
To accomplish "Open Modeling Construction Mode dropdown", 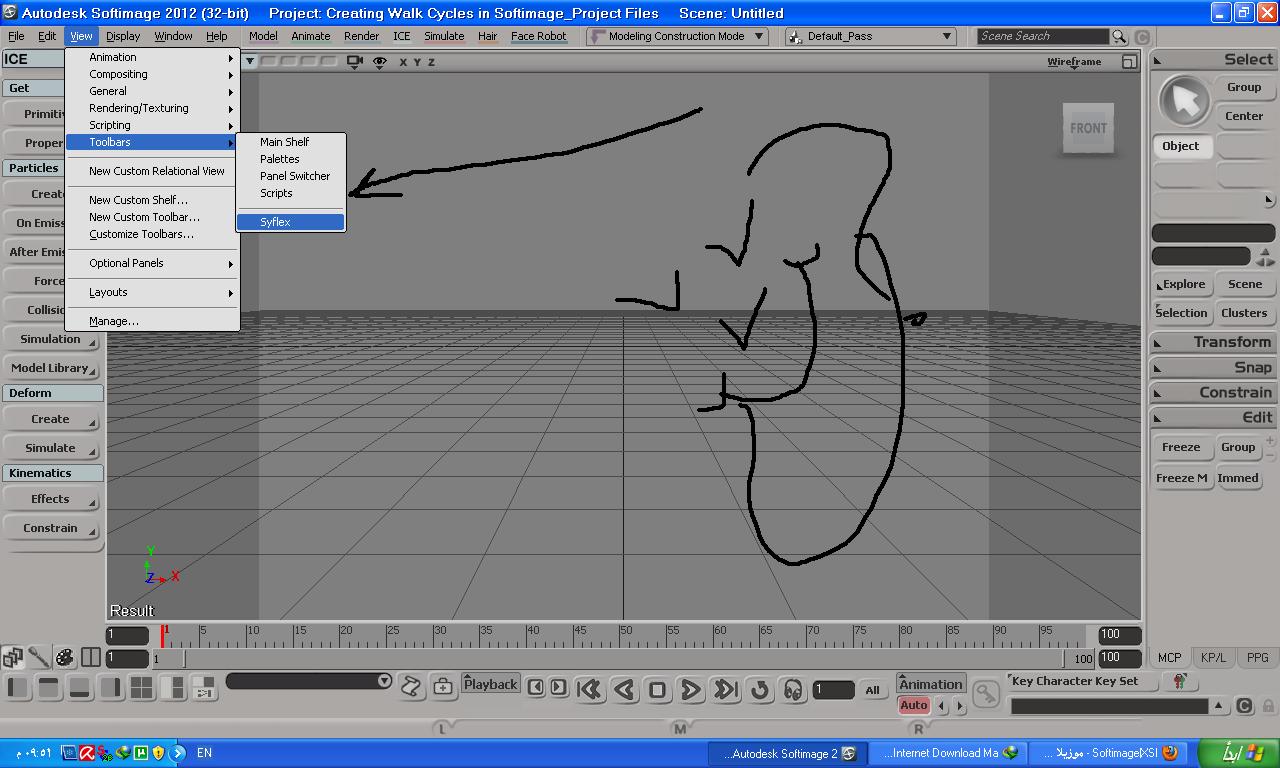I will (x=678, y=36).
